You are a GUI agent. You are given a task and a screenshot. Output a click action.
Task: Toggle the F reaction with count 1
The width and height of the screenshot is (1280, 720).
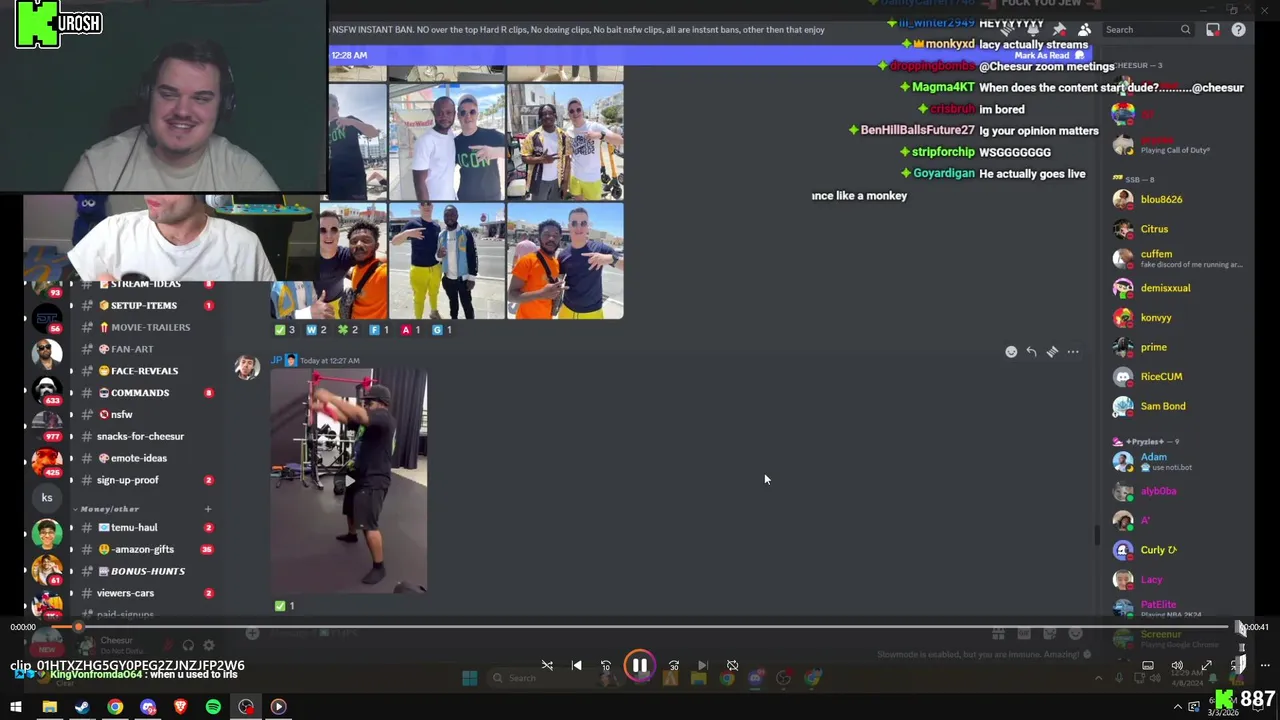(380, 329)
